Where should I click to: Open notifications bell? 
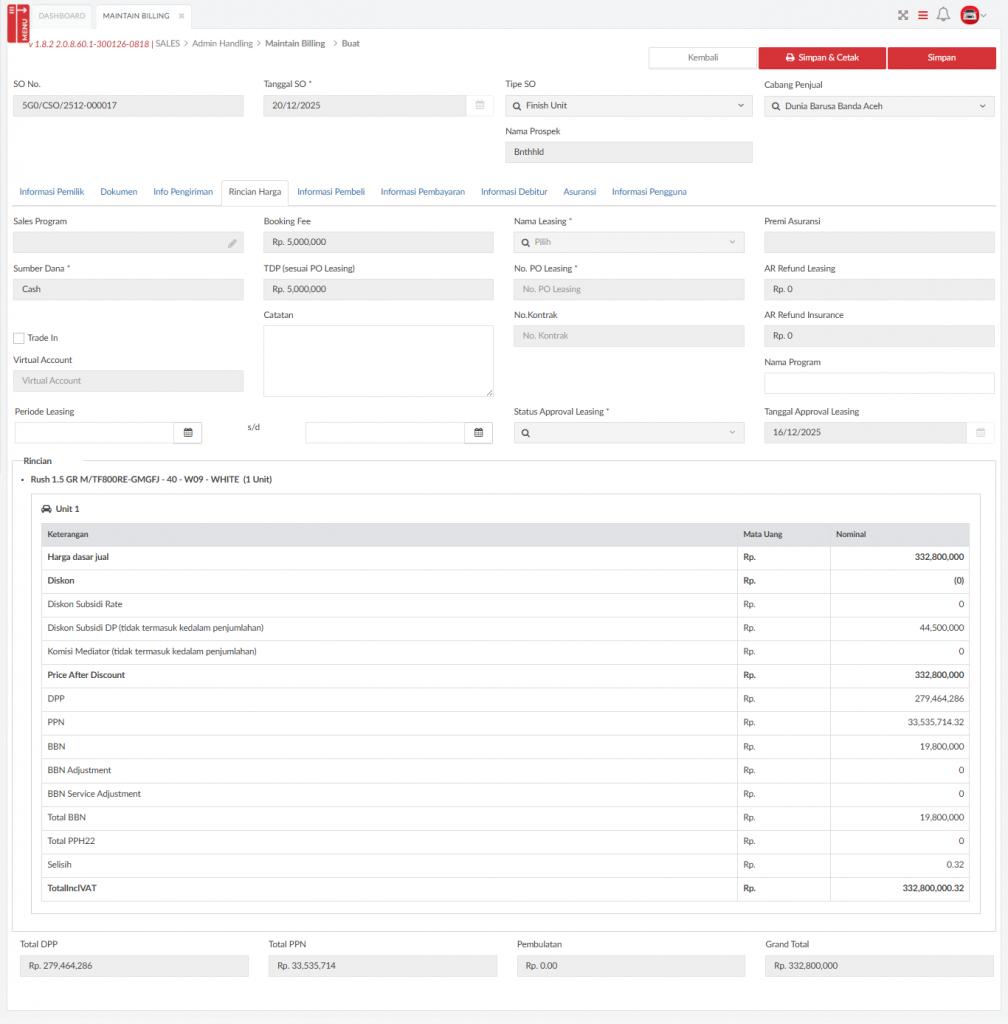(x=943, y=15)
